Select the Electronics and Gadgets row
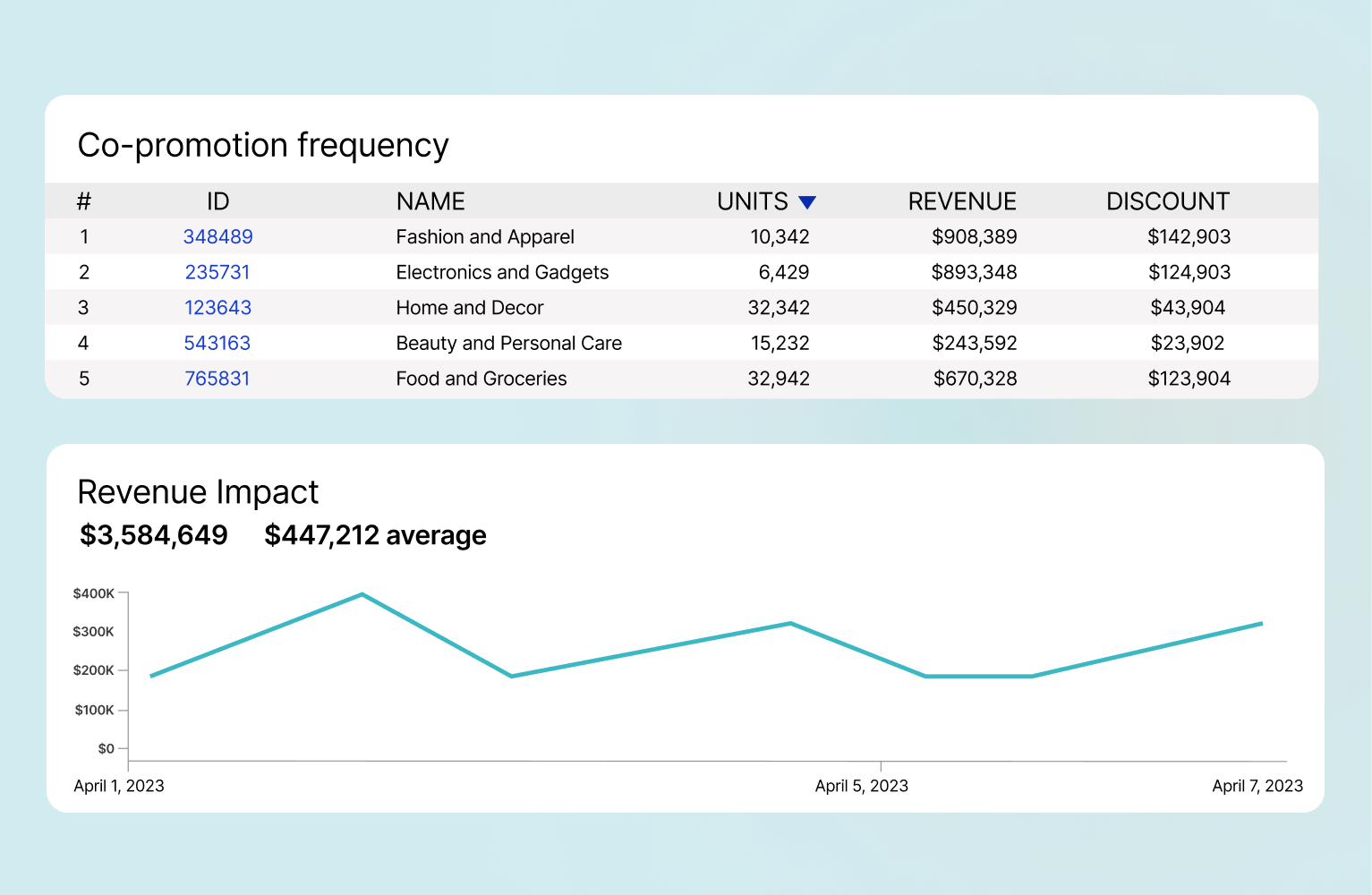 tap(502, 272)
